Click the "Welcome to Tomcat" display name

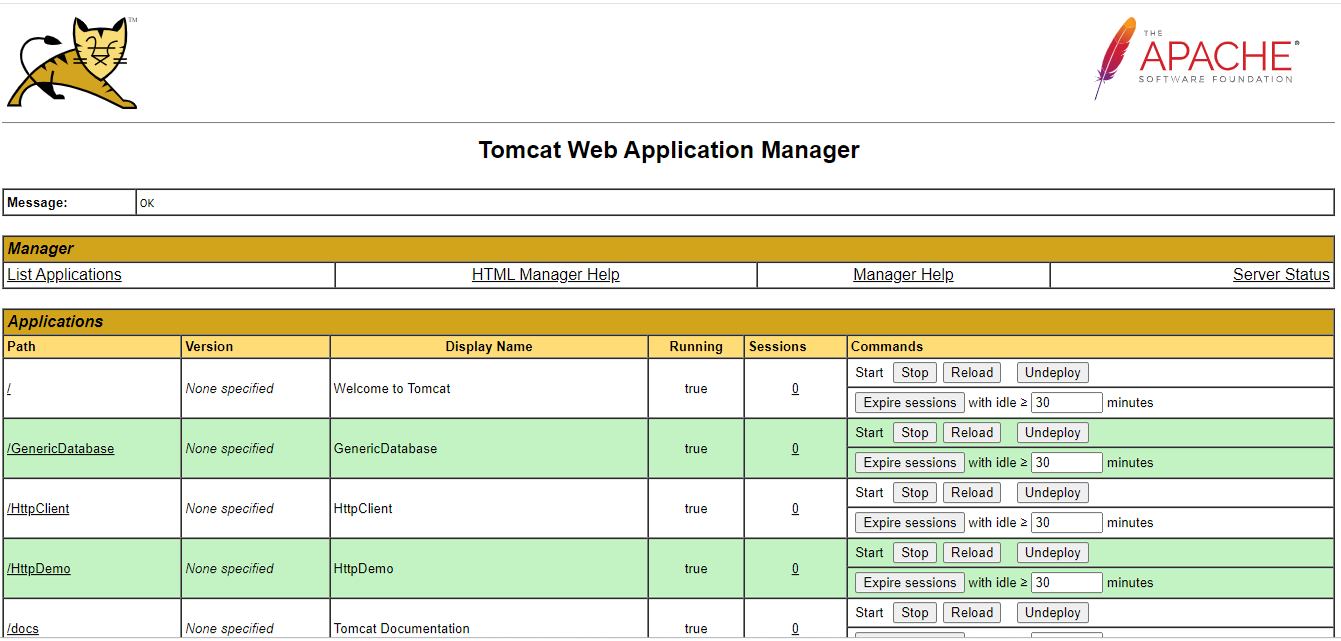click(392, 389)
